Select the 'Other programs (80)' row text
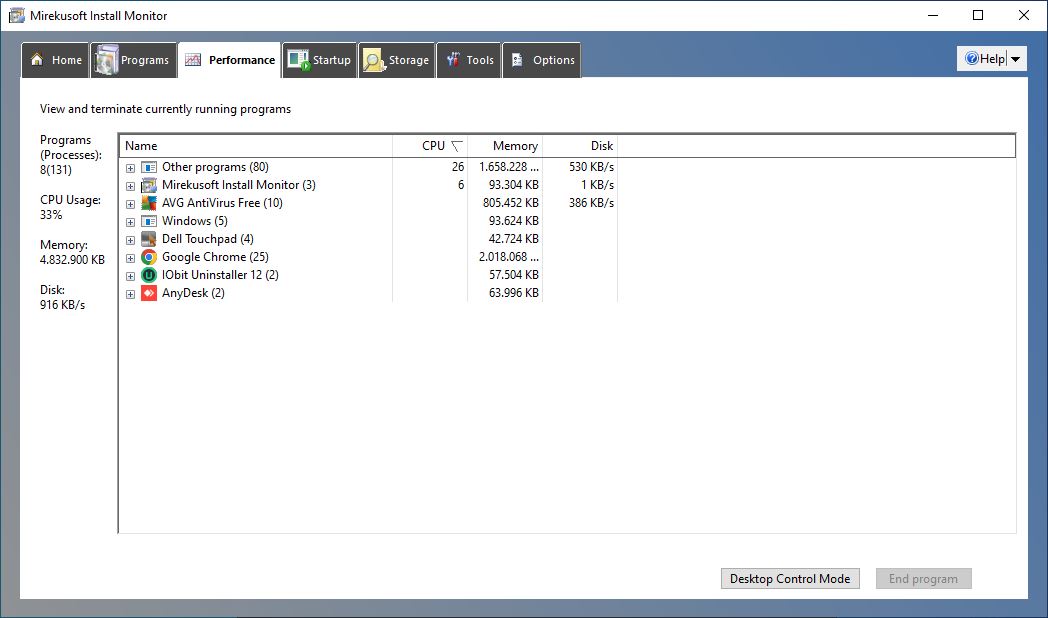The image size is (1048, 618). click(215, 167)
